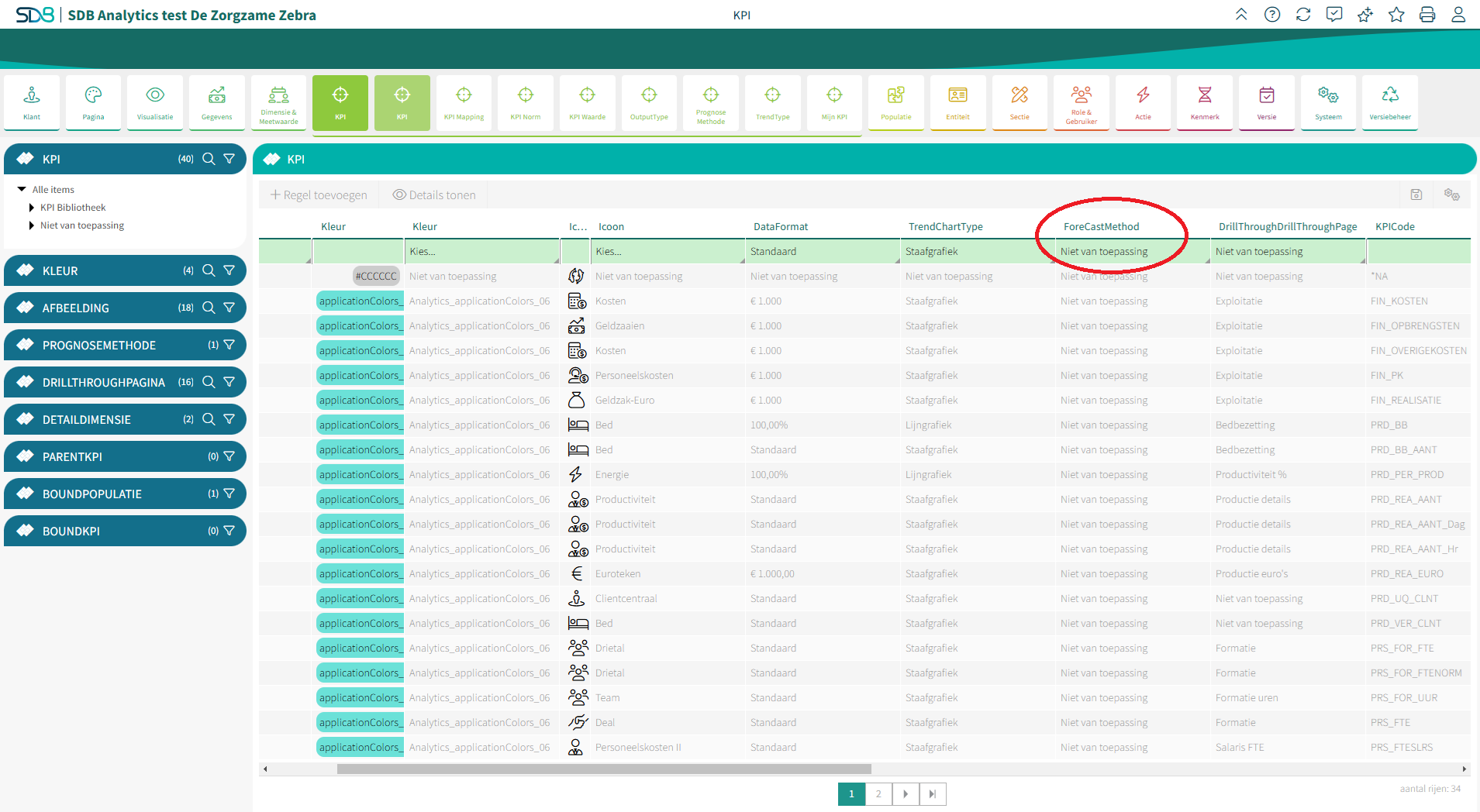Select the KPI Norm tile

click(x=526, y=102)
